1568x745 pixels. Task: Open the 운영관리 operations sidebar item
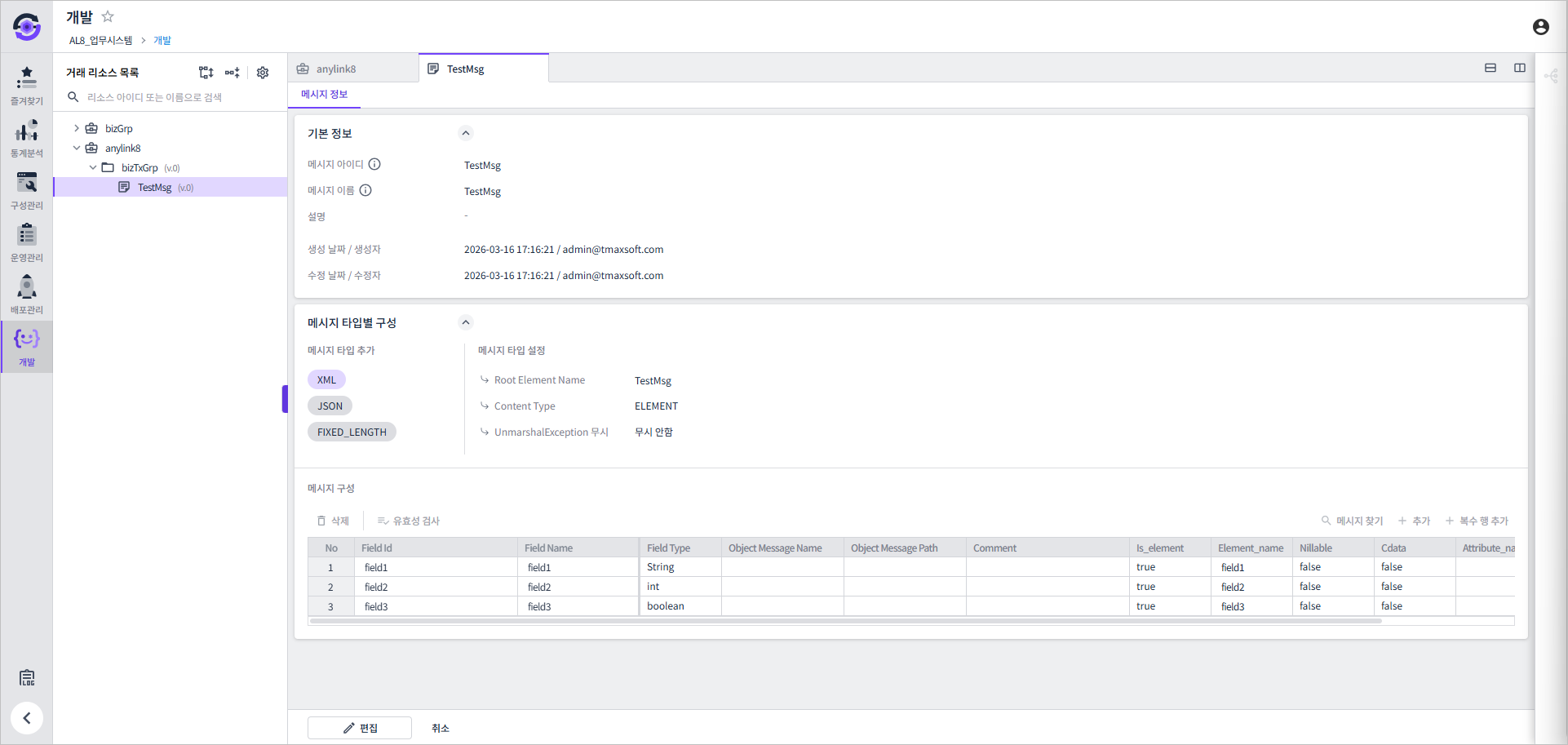tap(27, 242)
